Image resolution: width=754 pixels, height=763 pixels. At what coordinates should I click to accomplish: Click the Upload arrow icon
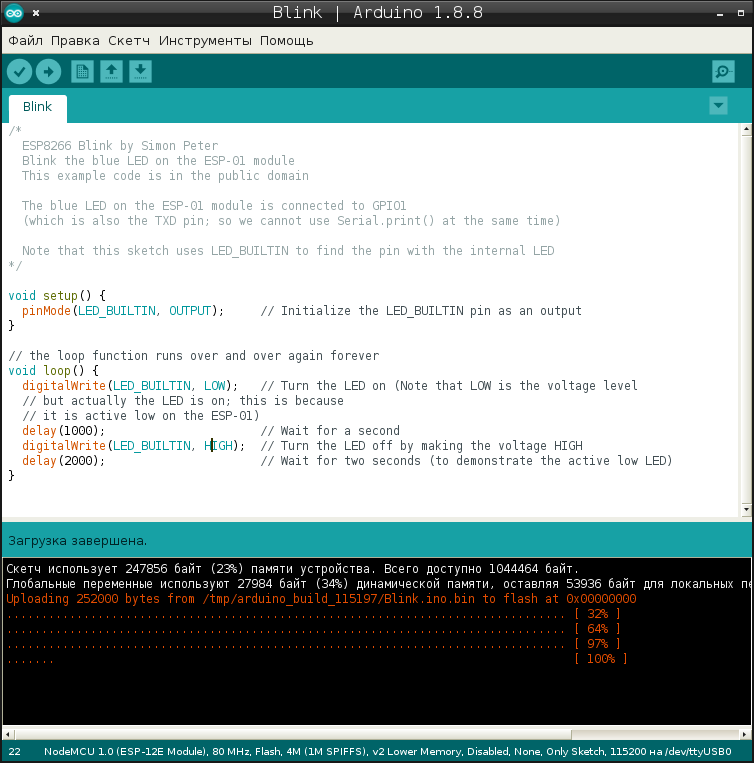click(x=49, y=72)
